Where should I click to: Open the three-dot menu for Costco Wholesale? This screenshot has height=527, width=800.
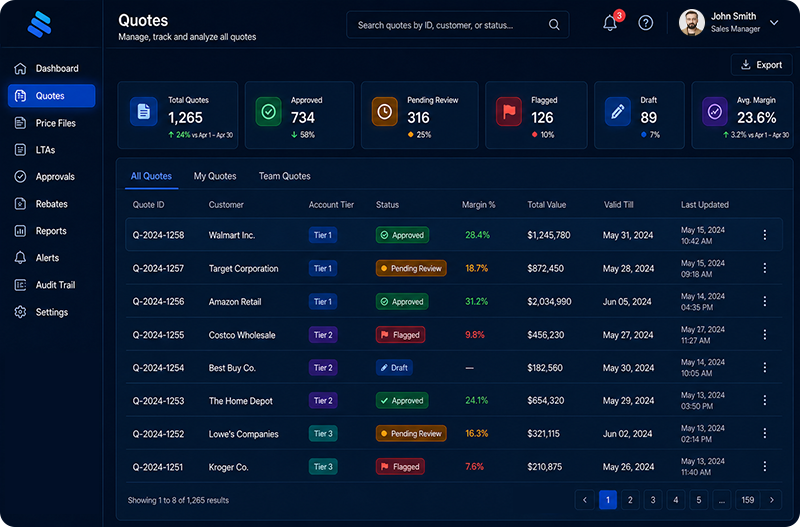coord(764,335)
